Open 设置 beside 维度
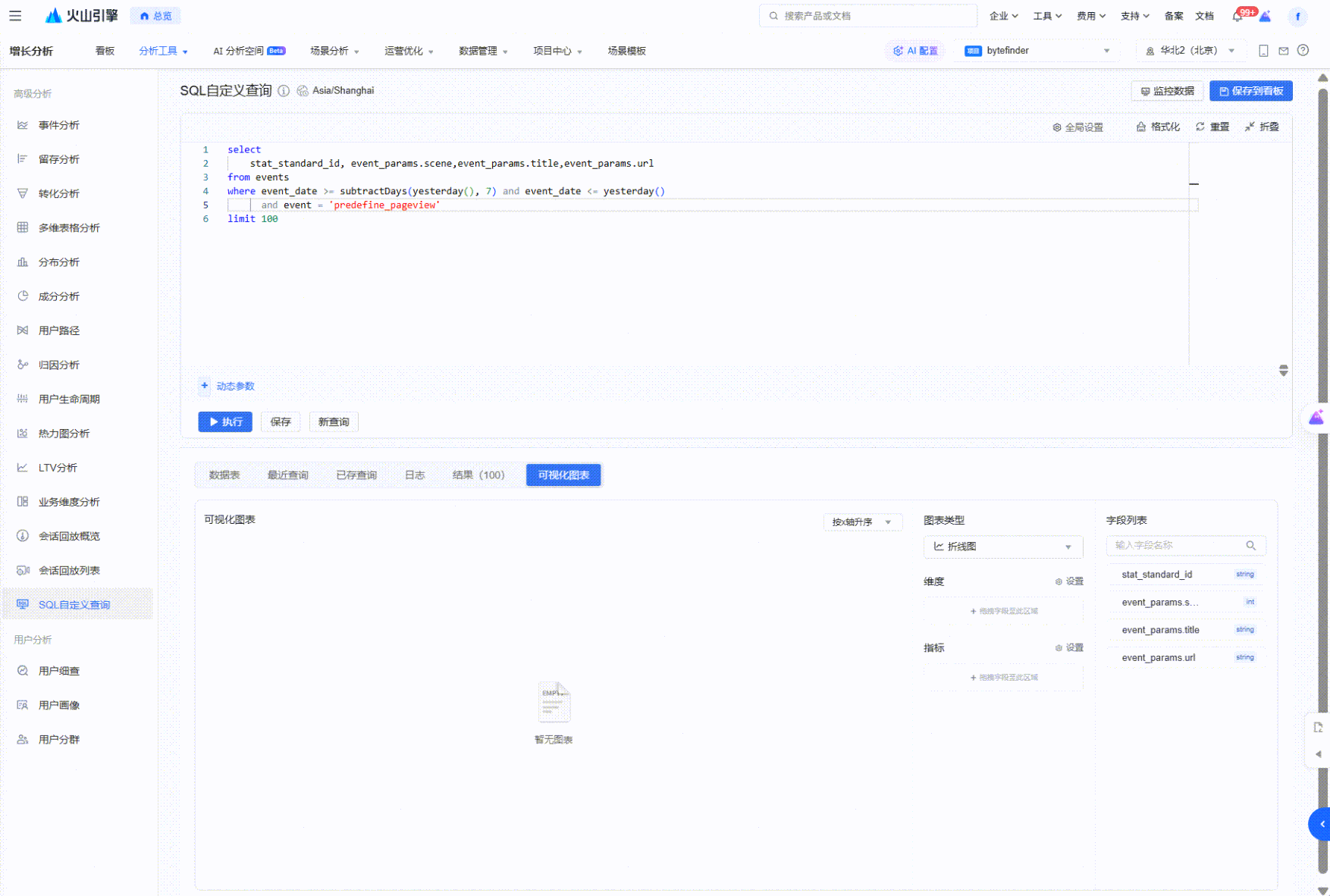This screenshot has width=1330, height=896. (x=1069, y=581)
